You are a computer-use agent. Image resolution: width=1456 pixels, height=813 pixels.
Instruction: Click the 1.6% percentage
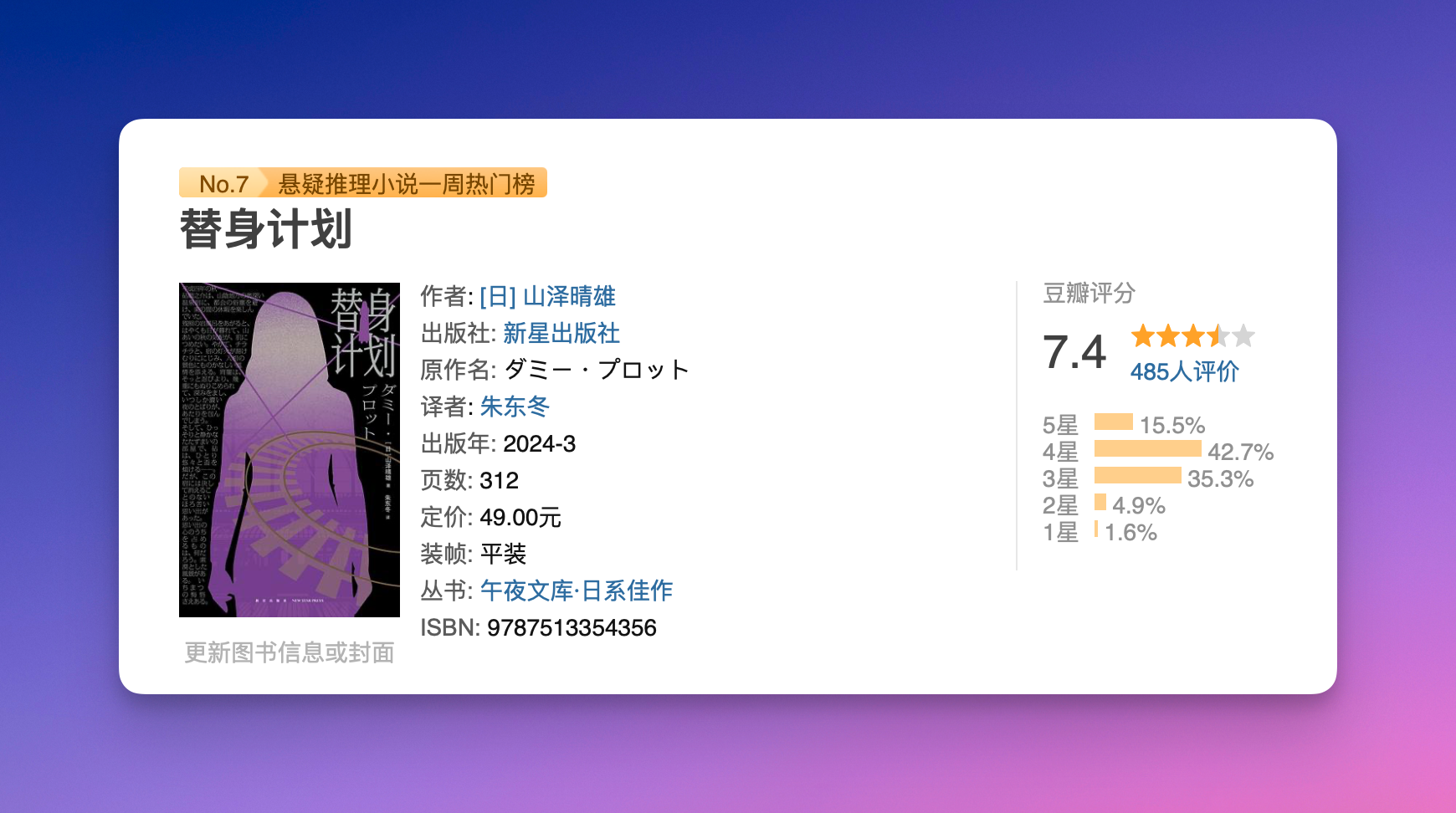(1131, 532)
